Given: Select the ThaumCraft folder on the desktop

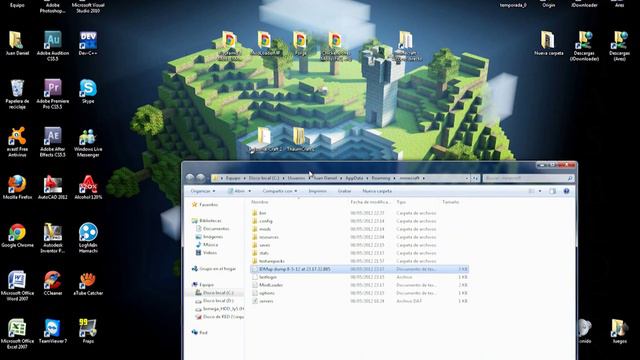Looking at the screenshot, I should click(x=300, y=140).
